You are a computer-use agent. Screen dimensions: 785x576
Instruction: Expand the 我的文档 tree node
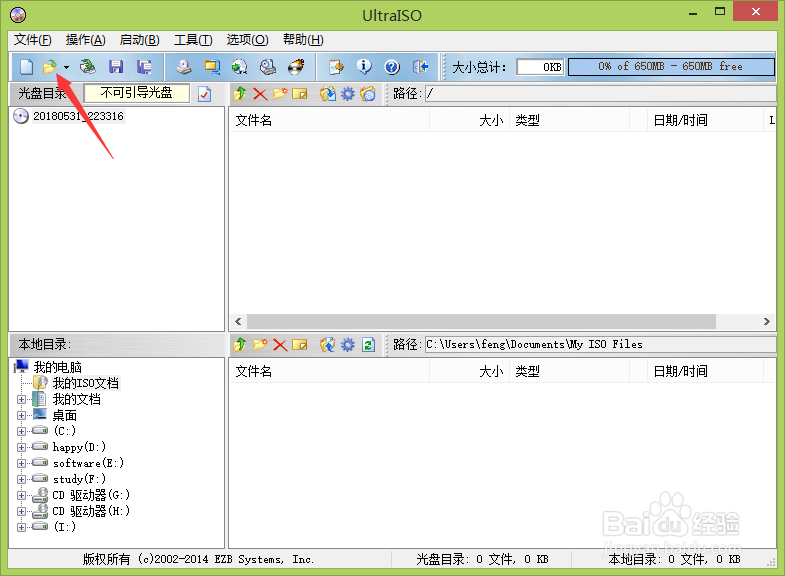click(22, 399)
